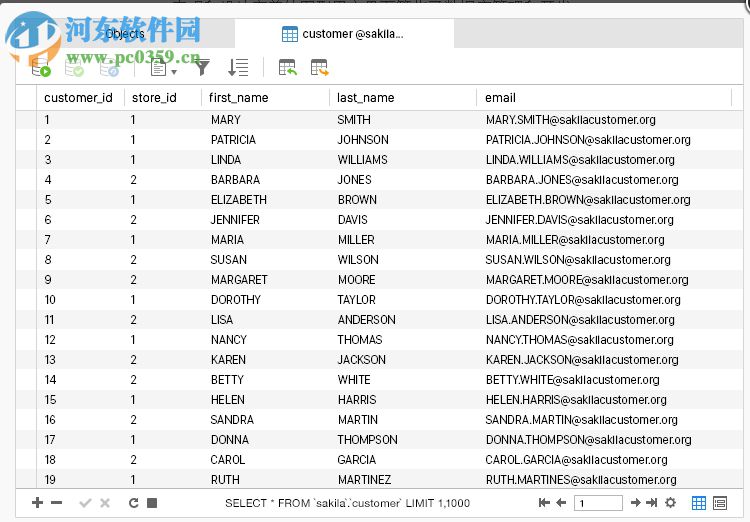Jump to the last page
Image resolution: width=750 pixels, height=522 pixels.
coord(651,502)
